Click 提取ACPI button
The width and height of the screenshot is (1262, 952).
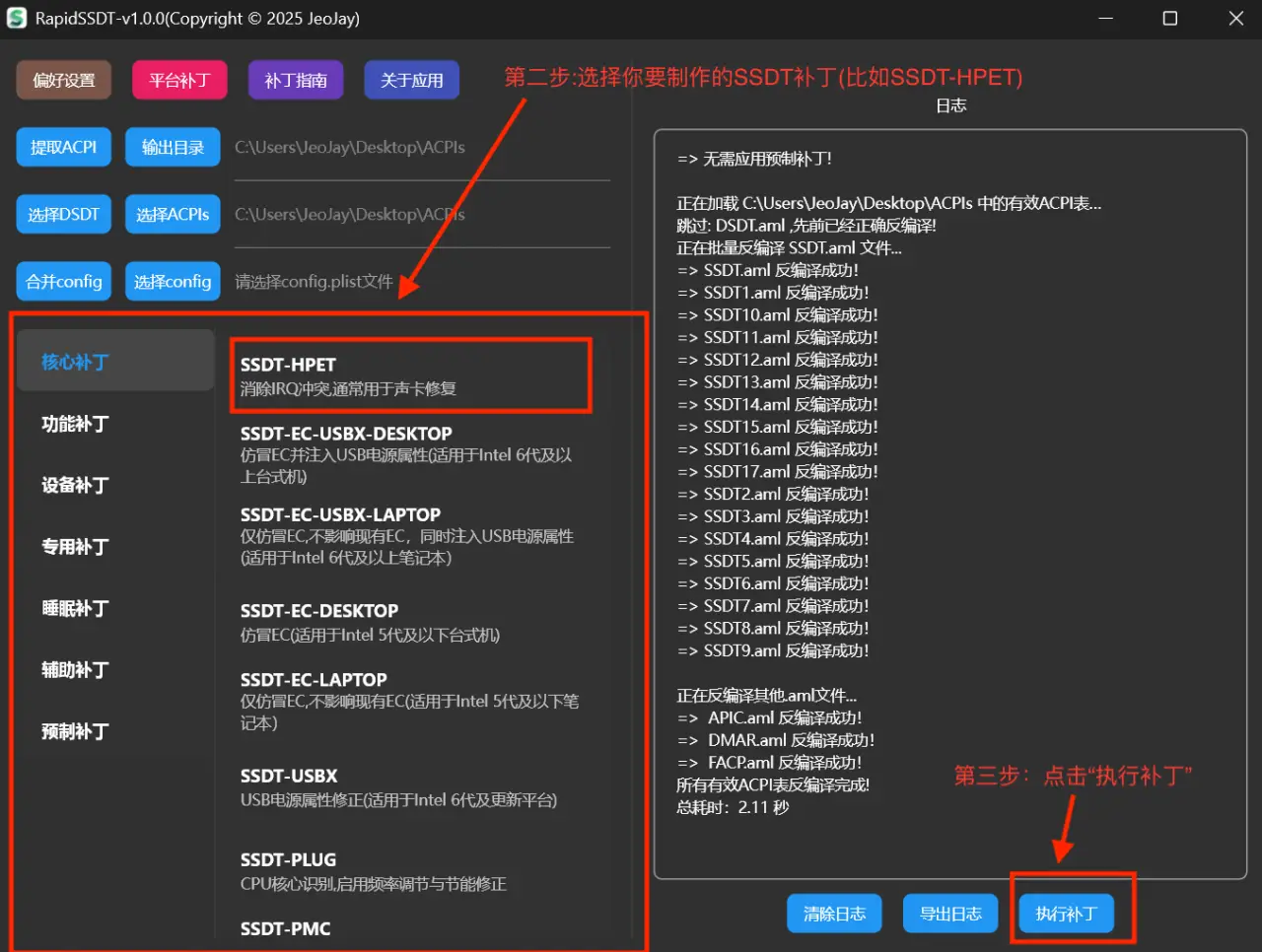(x=64, y=148)
